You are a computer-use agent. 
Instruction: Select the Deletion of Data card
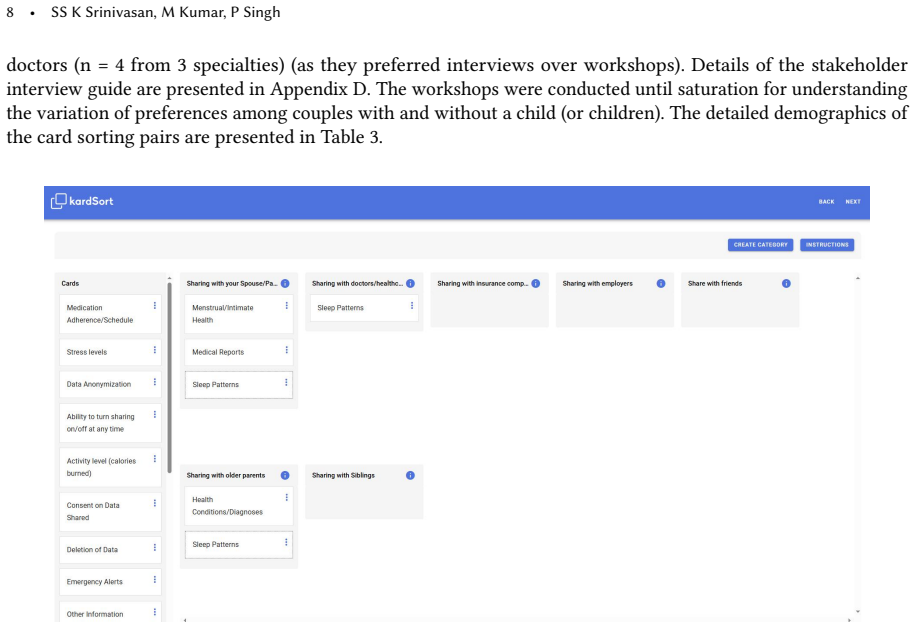[110, 550]
